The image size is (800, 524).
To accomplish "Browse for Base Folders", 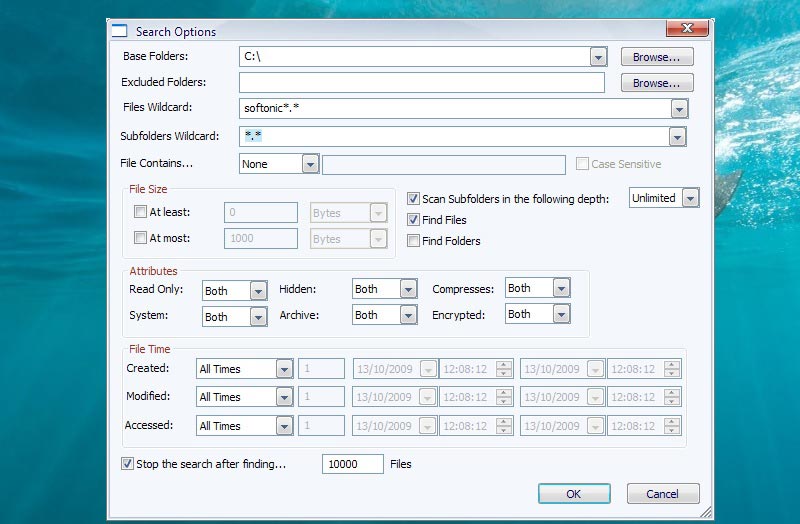I will tap(656, 57).
